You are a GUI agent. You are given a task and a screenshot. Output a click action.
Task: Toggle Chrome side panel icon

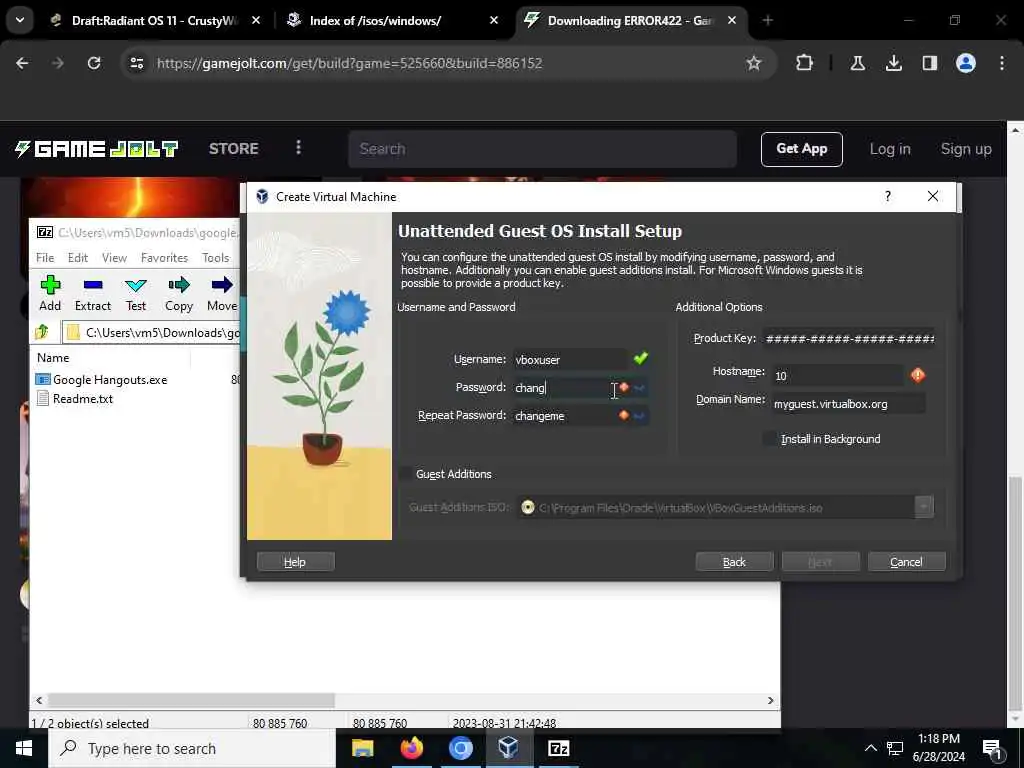(x=930, y=63)
